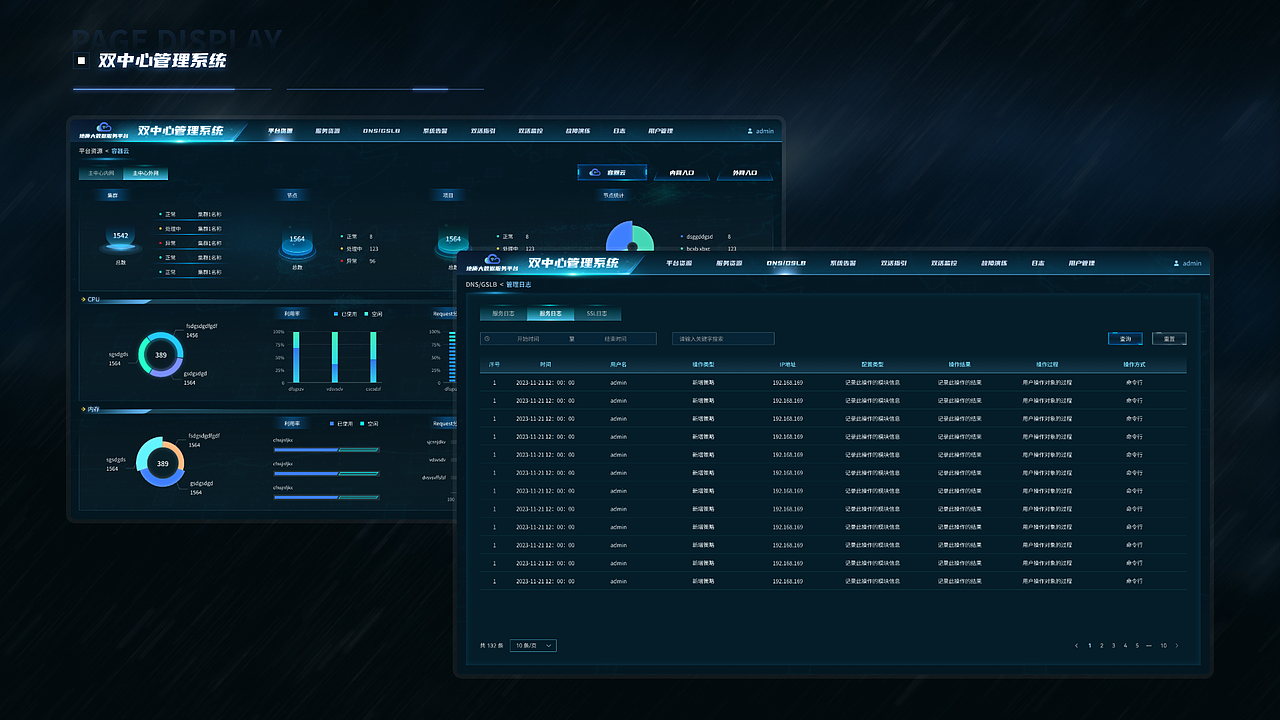Viewport: 1280px width, 720px height.
Task: Click the IP地址 column header
Action: pos(788,365)
